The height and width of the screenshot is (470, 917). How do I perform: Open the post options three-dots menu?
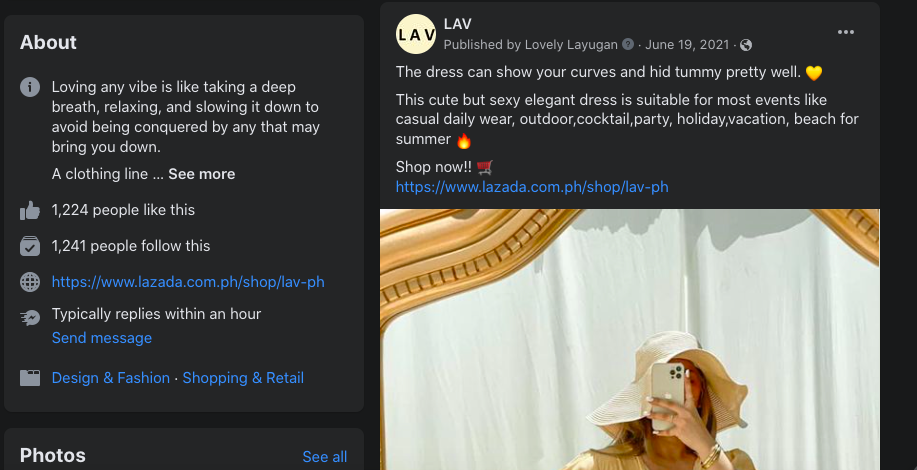point(846,32)
